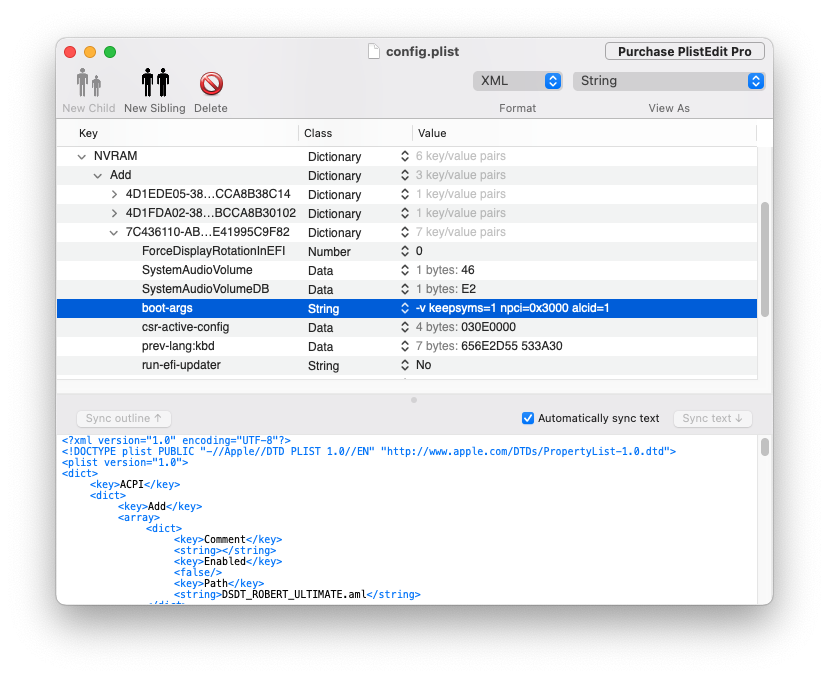The width and height of the screenshot is (829, 679).
Task: Toggle the Automatically sync text checkbox
Action: click(x=528, y=418)
